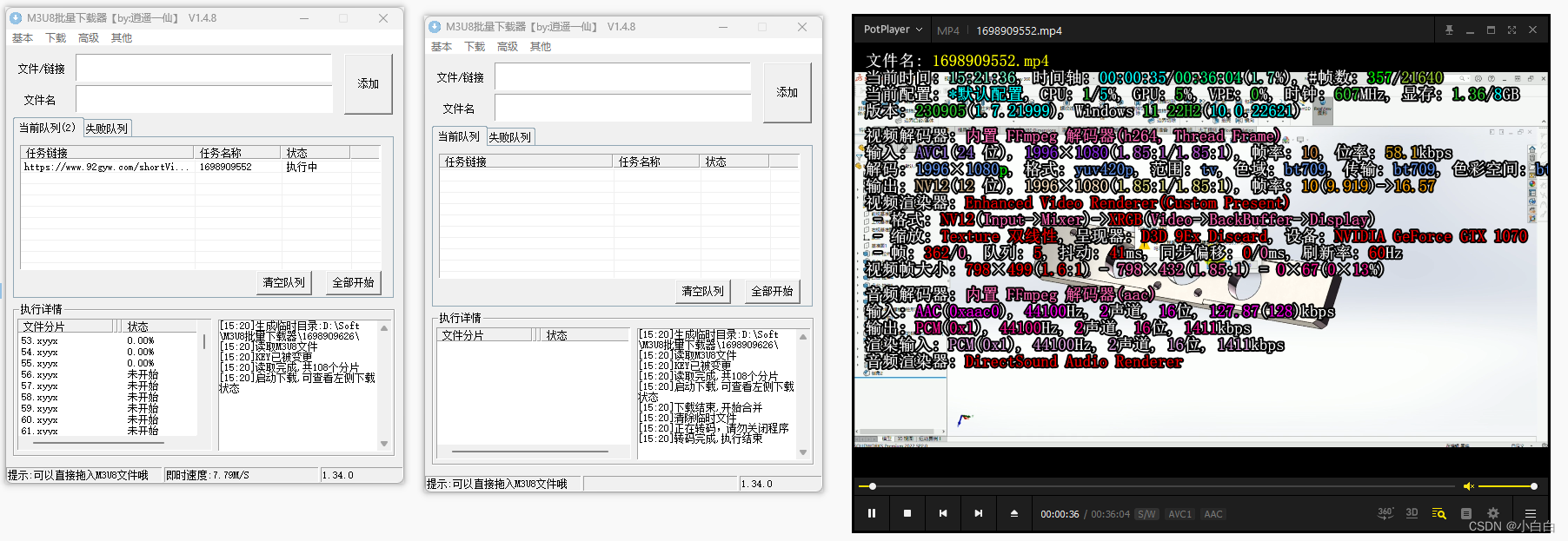Maximize the PotPlayer window
This screenshot has width=1568, height=541.
coord(1491,30)
